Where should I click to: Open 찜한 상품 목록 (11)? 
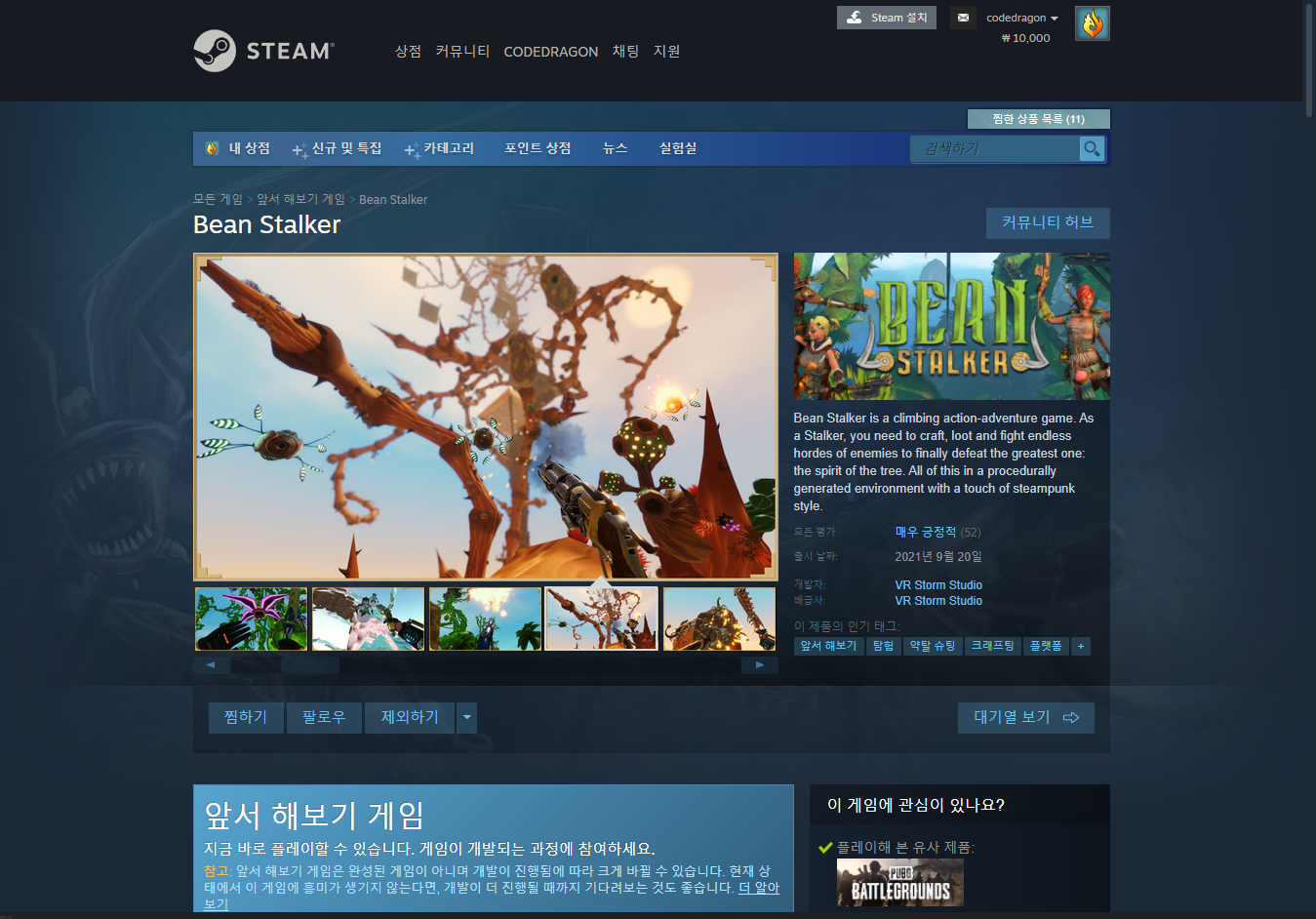pos(1038,119)
